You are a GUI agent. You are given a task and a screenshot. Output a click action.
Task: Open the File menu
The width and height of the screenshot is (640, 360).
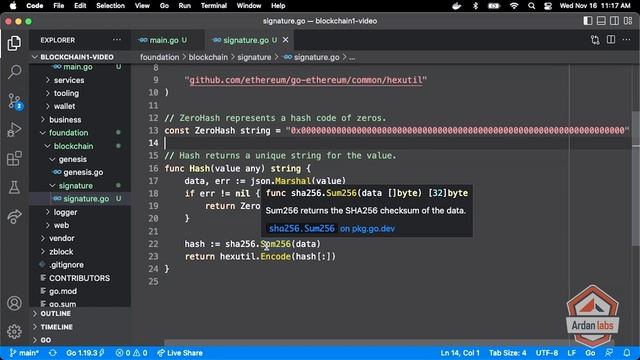point(59,6)
